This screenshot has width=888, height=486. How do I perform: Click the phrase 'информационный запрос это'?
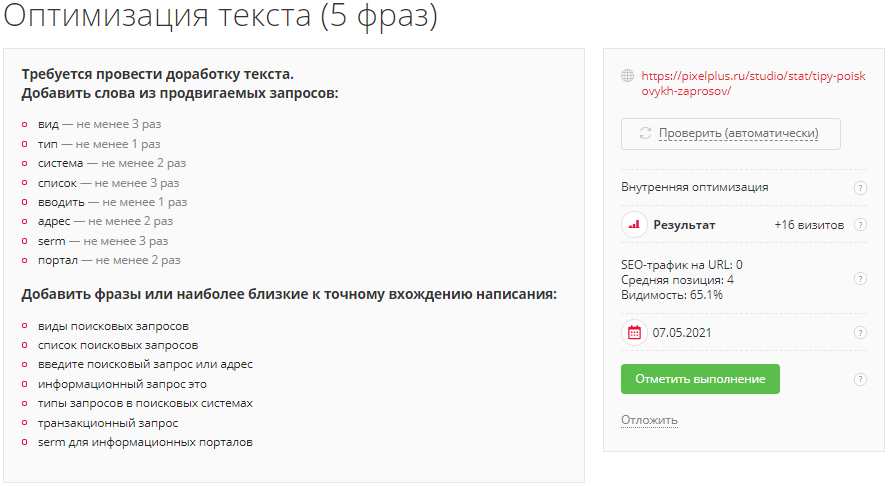(122, 384)
